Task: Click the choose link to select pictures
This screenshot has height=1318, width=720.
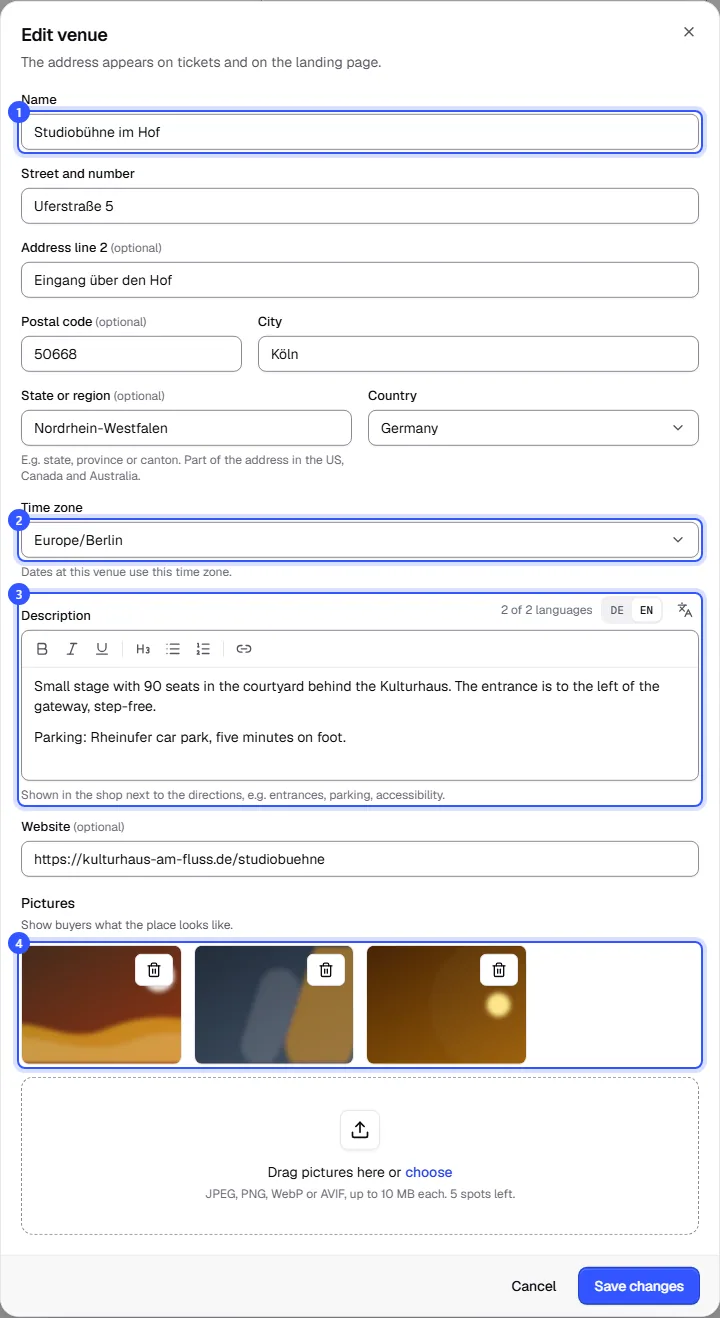Action: point(429,1172)
